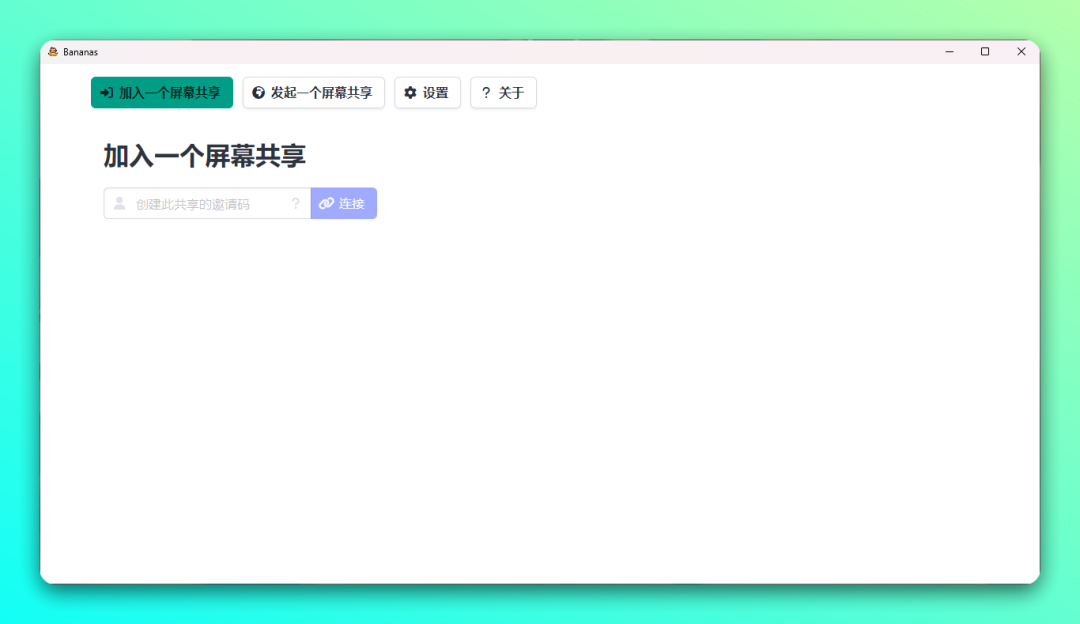Close the Bananas window

tap(1021, 52)
